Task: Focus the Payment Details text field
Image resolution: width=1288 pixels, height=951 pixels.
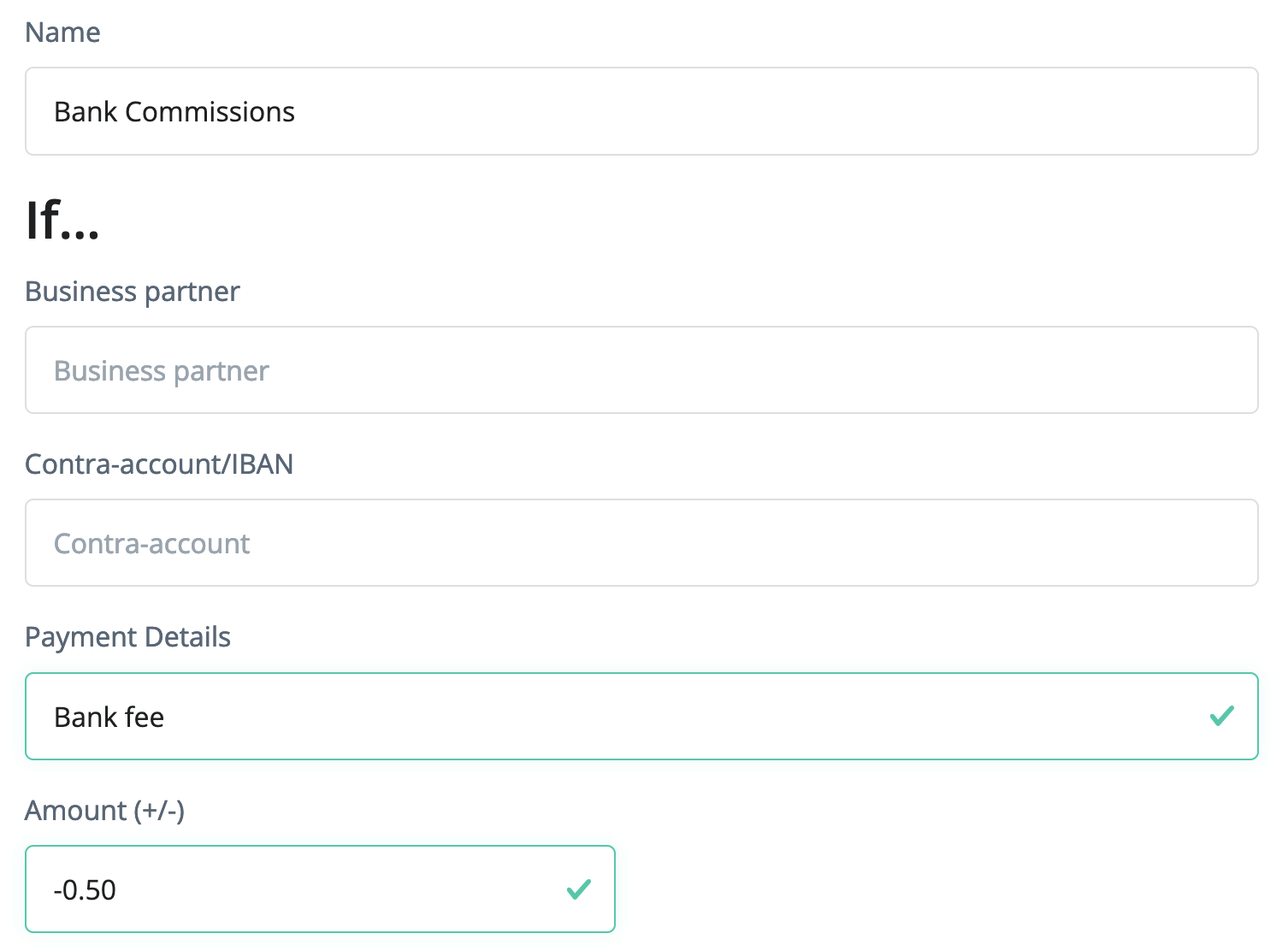Action: pyautogui.click(x=599, y=717)
